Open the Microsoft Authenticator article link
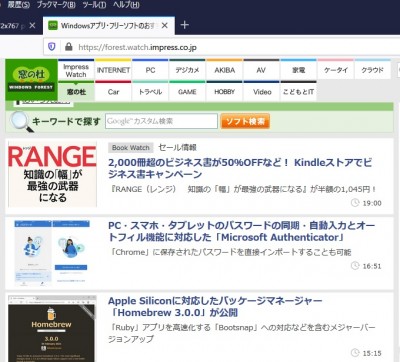This screenshot has height=362, width=400. (242, 231)
